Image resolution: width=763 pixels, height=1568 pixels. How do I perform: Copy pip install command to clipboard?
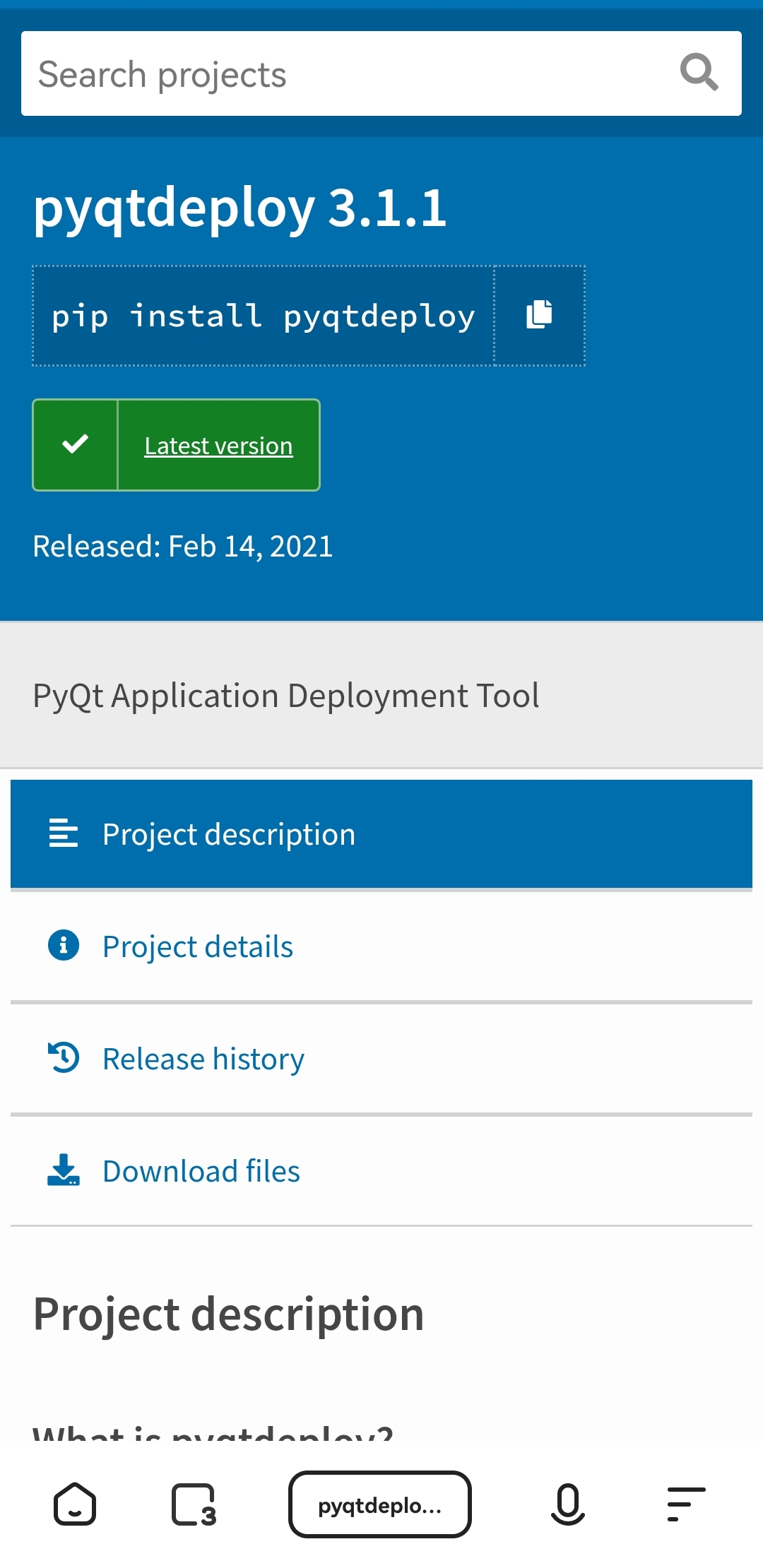pos(539,315)
